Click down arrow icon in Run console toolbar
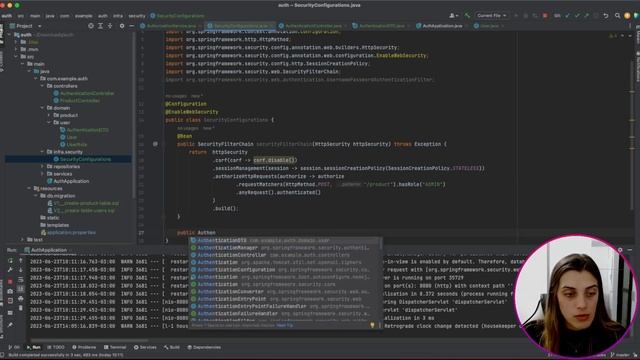Viewport: 640px width, 360px height. point(21,270)
